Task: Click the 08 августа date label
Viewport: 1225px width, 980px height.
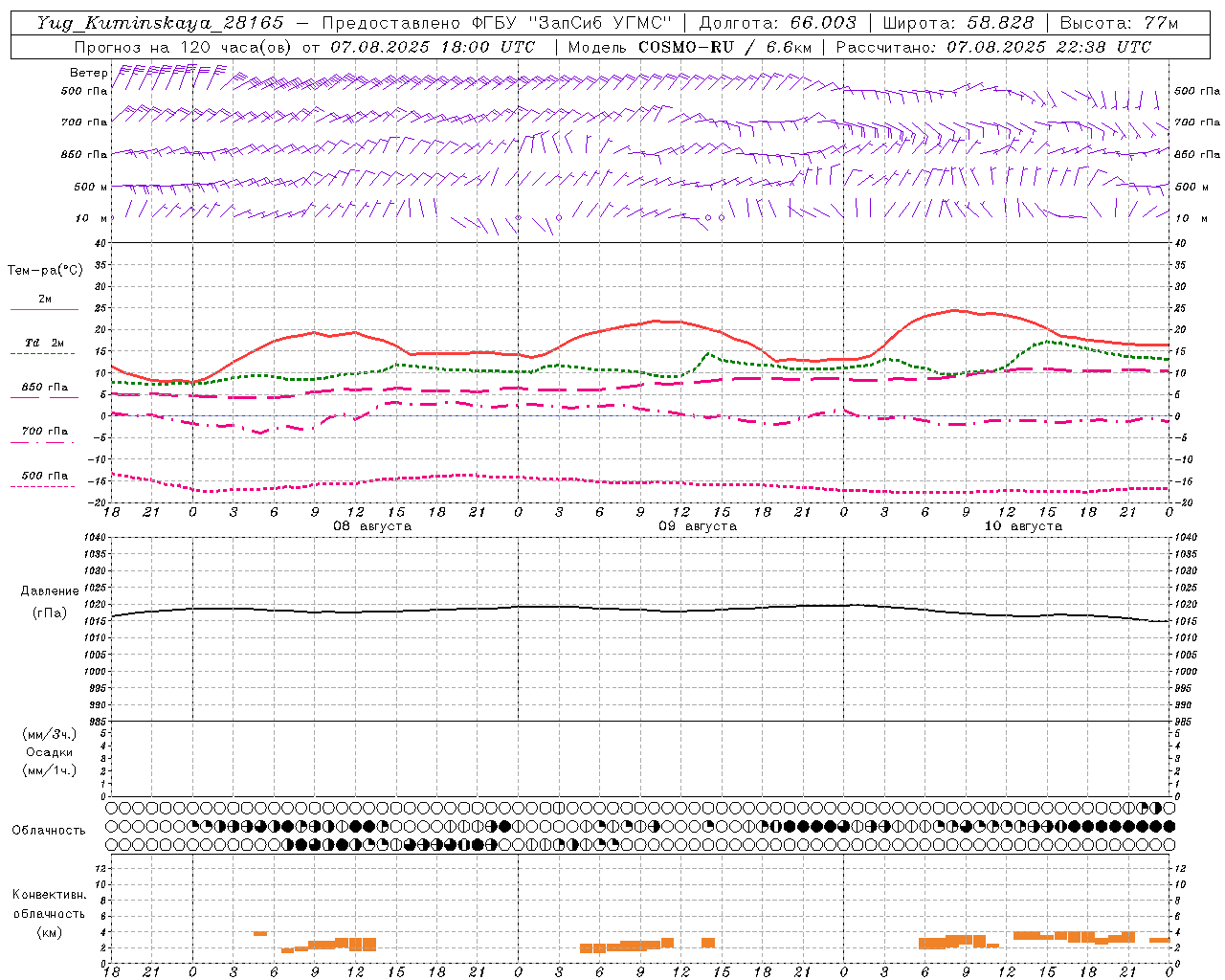Action: pyautogui.click(x=372, y=526)
